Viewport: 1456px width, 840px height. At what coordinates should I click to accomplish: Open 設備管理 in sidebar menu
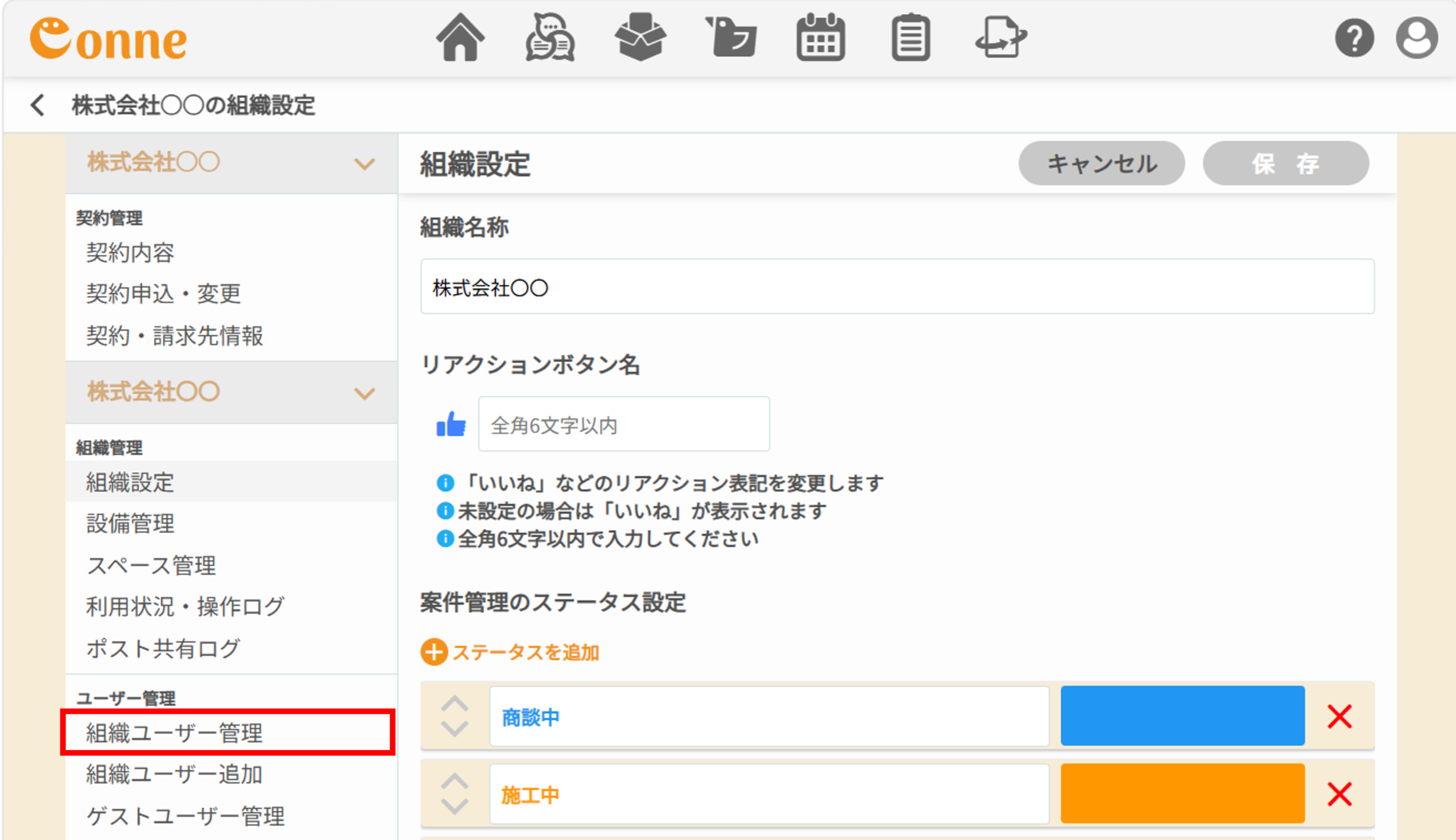pos(130,523)
